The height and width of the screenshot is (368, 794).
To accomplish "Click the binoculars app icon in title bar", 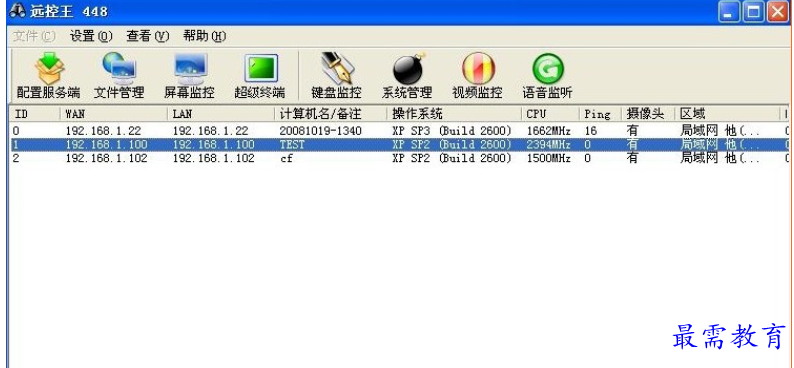I will (18, 11).
